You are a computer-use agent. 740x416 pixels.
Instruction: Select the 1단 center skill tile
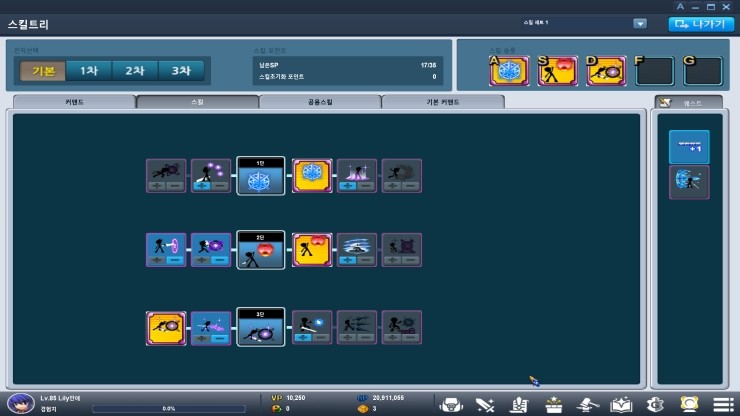click(x=261, y=176)
